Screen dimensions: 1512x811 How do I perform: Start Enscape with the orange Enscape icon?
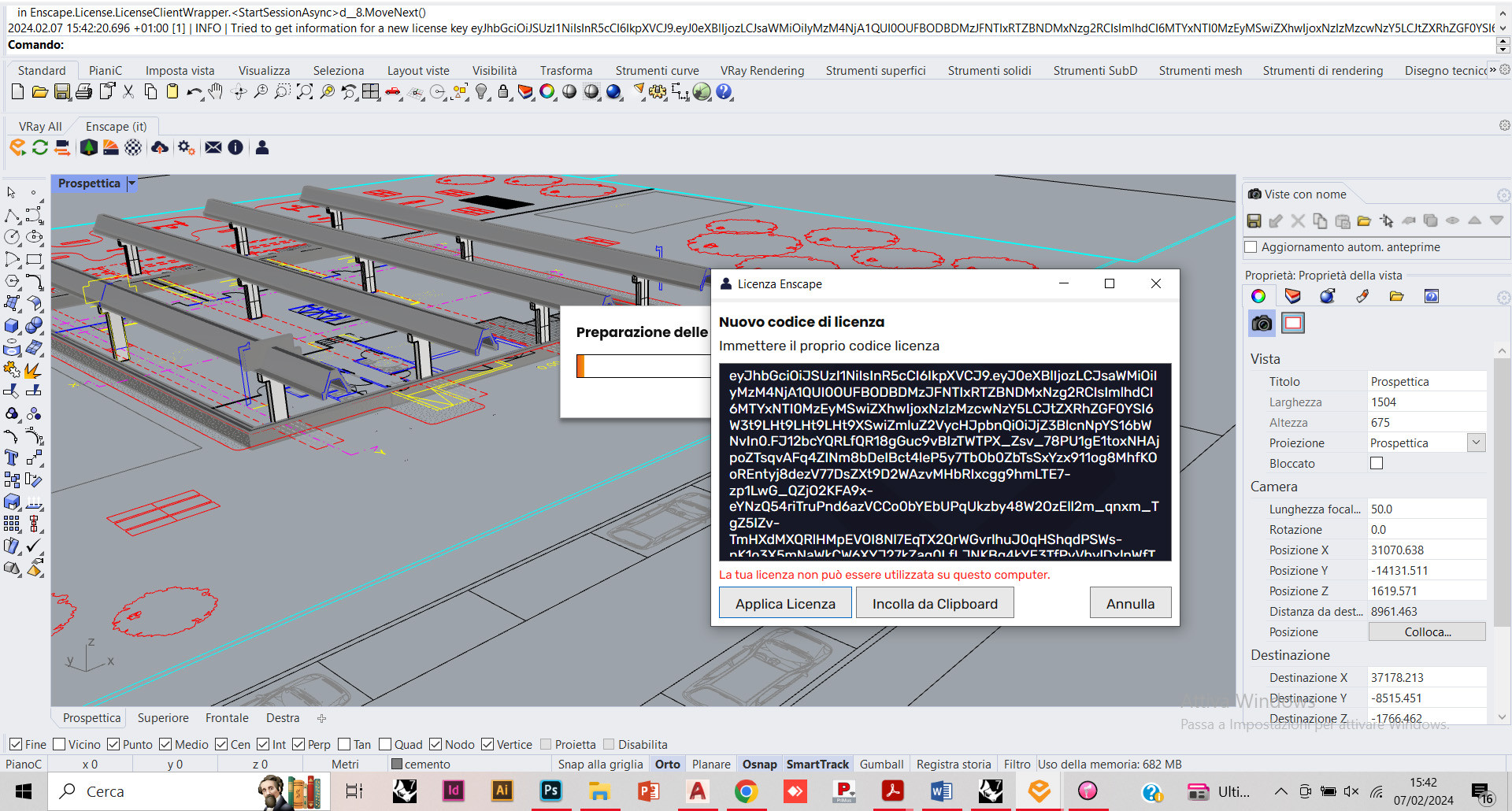click(17, 147)
